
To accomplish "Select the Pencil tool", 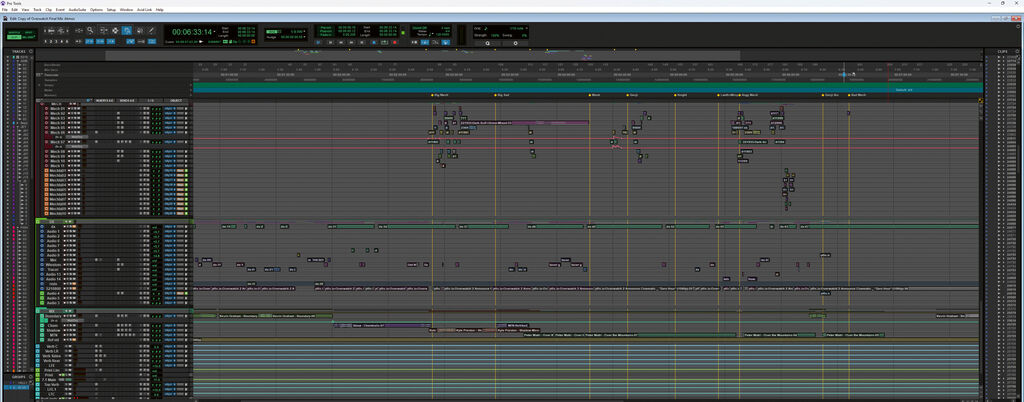I will tap(151, 30).
